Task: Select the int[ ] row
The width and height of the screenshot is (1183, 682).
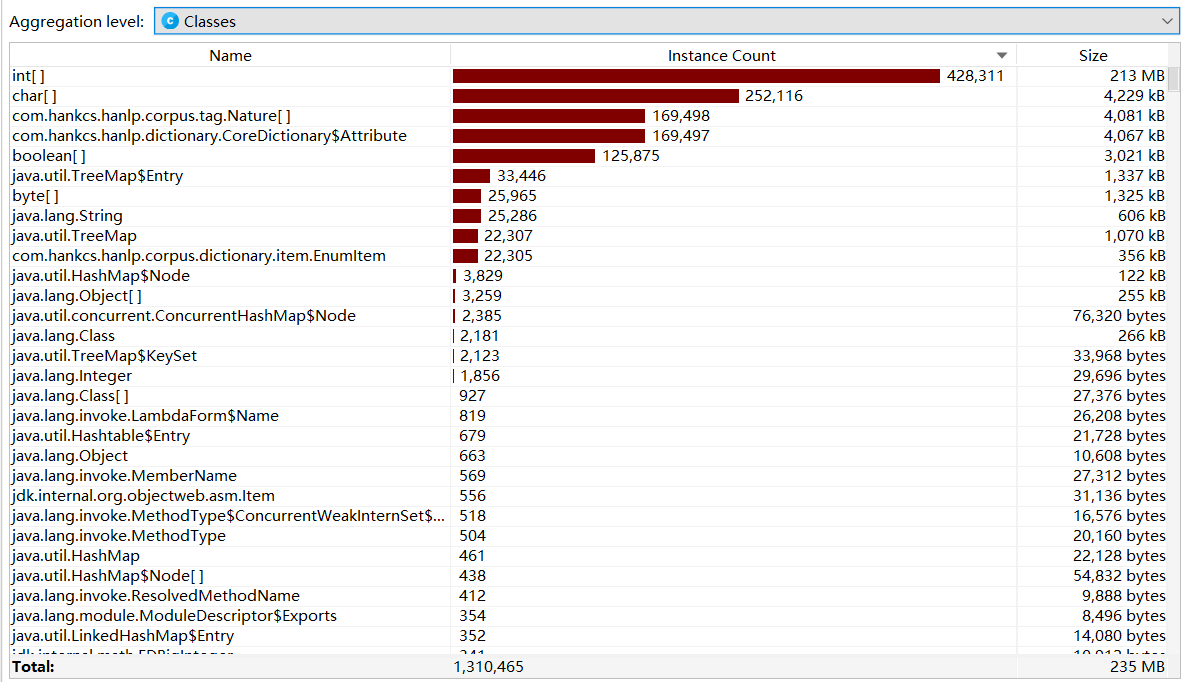Action: point(589,75)
